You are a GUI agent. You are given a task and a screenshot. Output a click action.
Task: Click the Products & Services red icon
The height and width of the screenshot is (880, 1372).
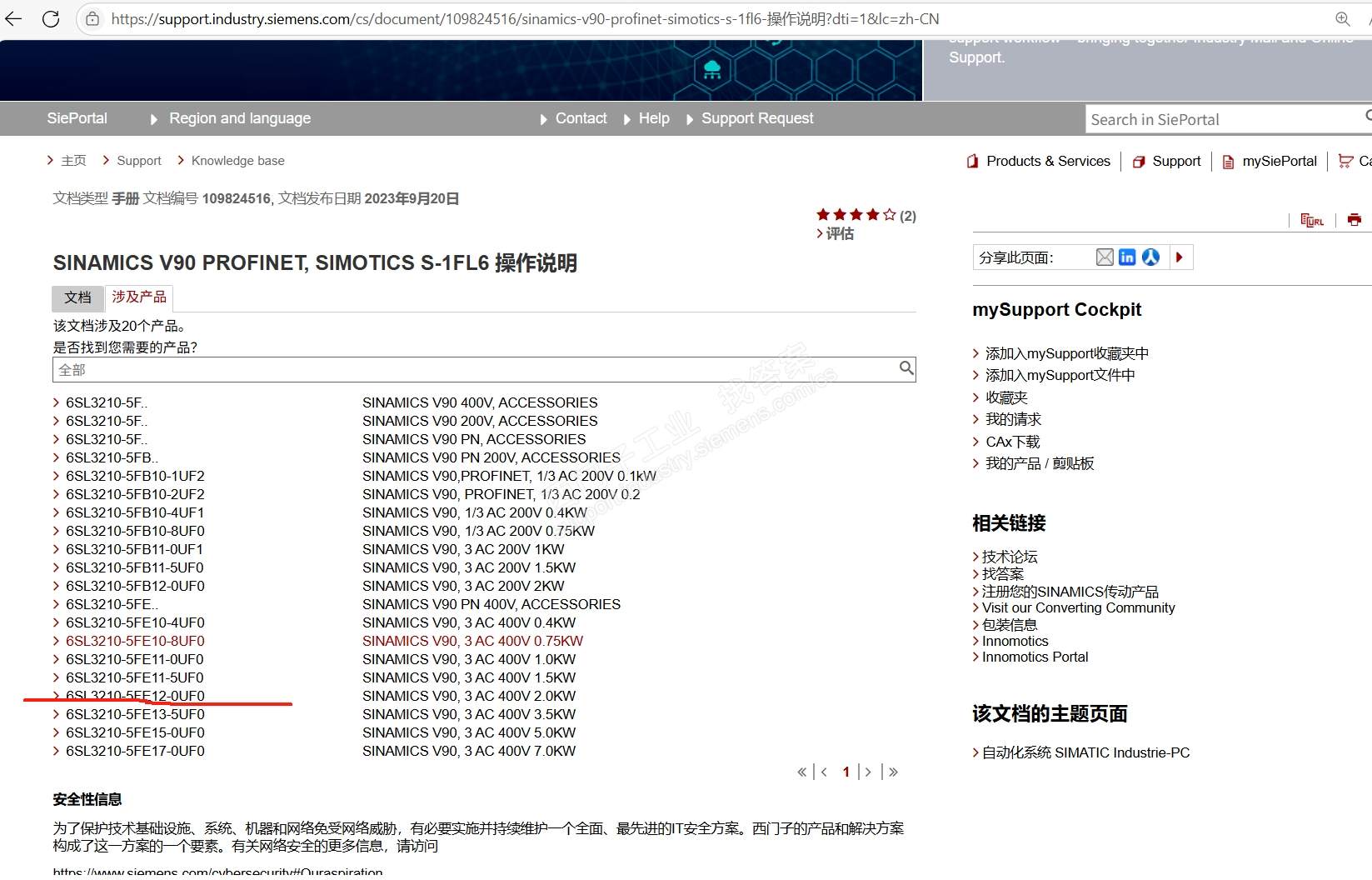[x=972, y=162]
